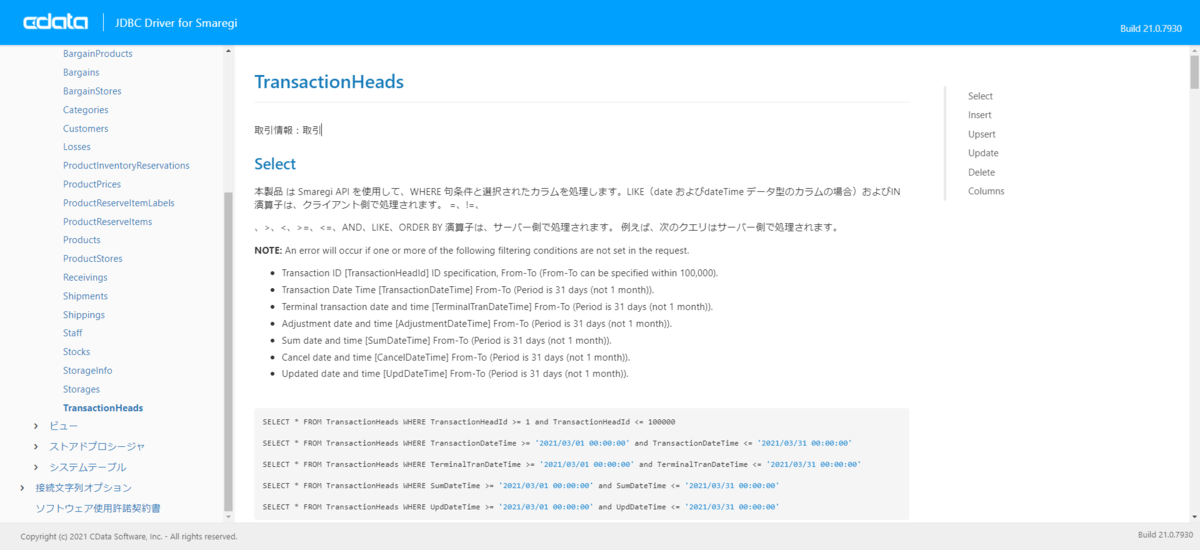Open the ProductStores table page

coord(92,259)
